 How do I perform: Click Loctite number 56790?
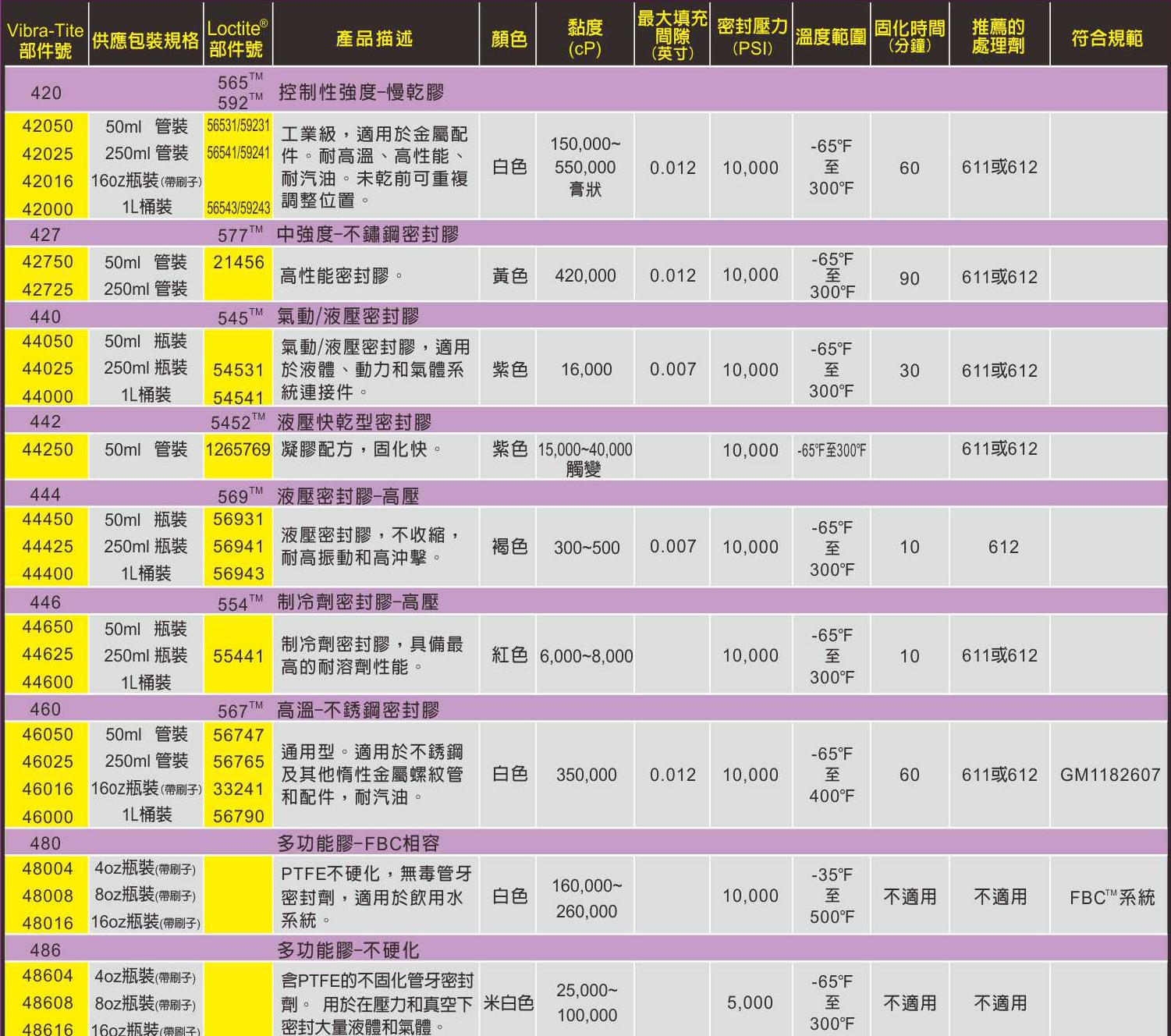[239, 816]
